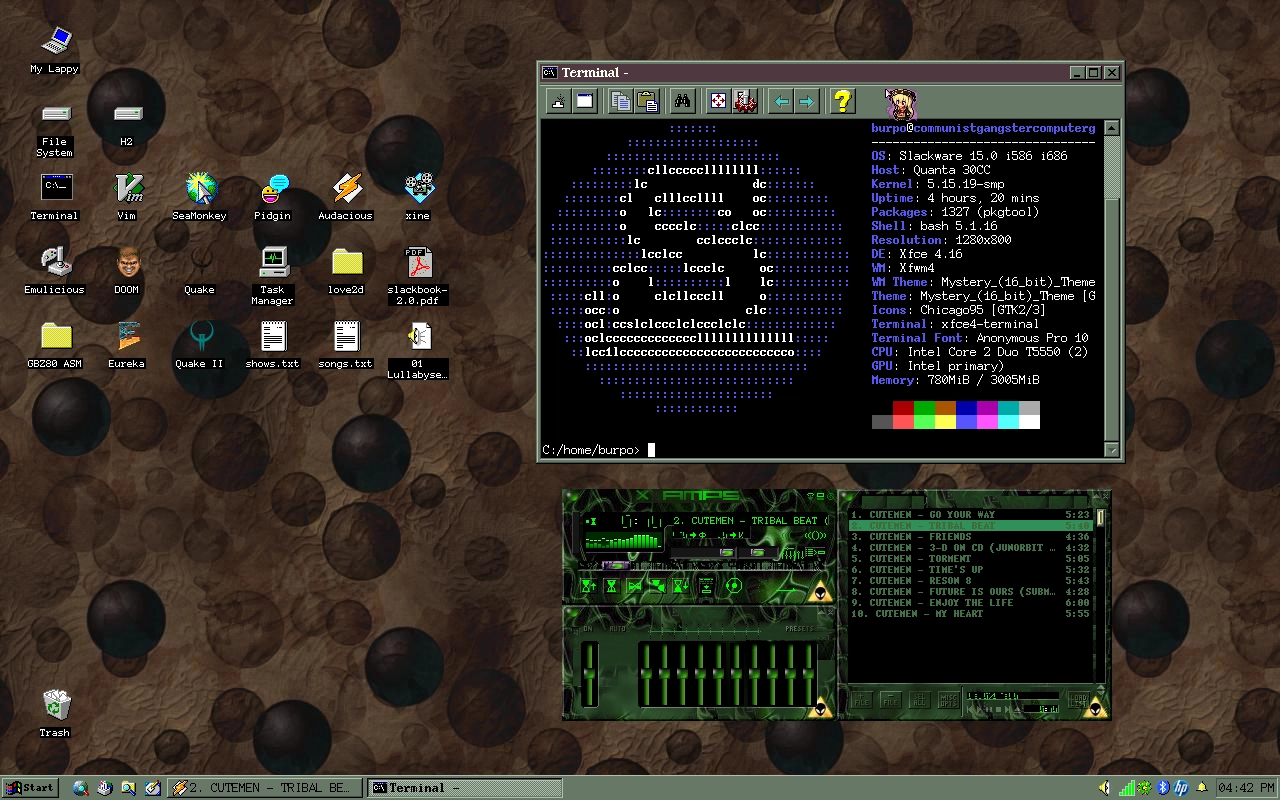Click the Copy icon in Terminal toolbar

click(620, 101)
